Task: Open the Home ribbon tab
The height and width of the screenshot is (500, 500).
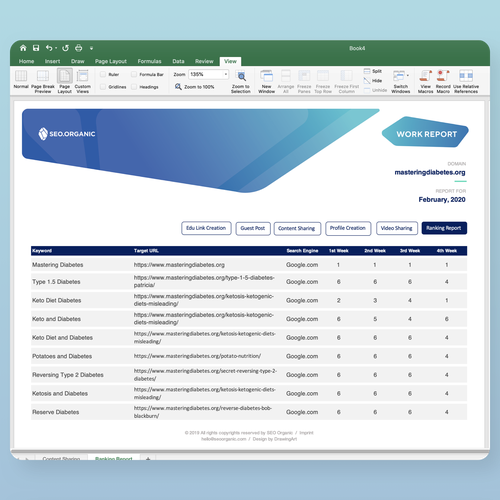Action: pos(26,61)
